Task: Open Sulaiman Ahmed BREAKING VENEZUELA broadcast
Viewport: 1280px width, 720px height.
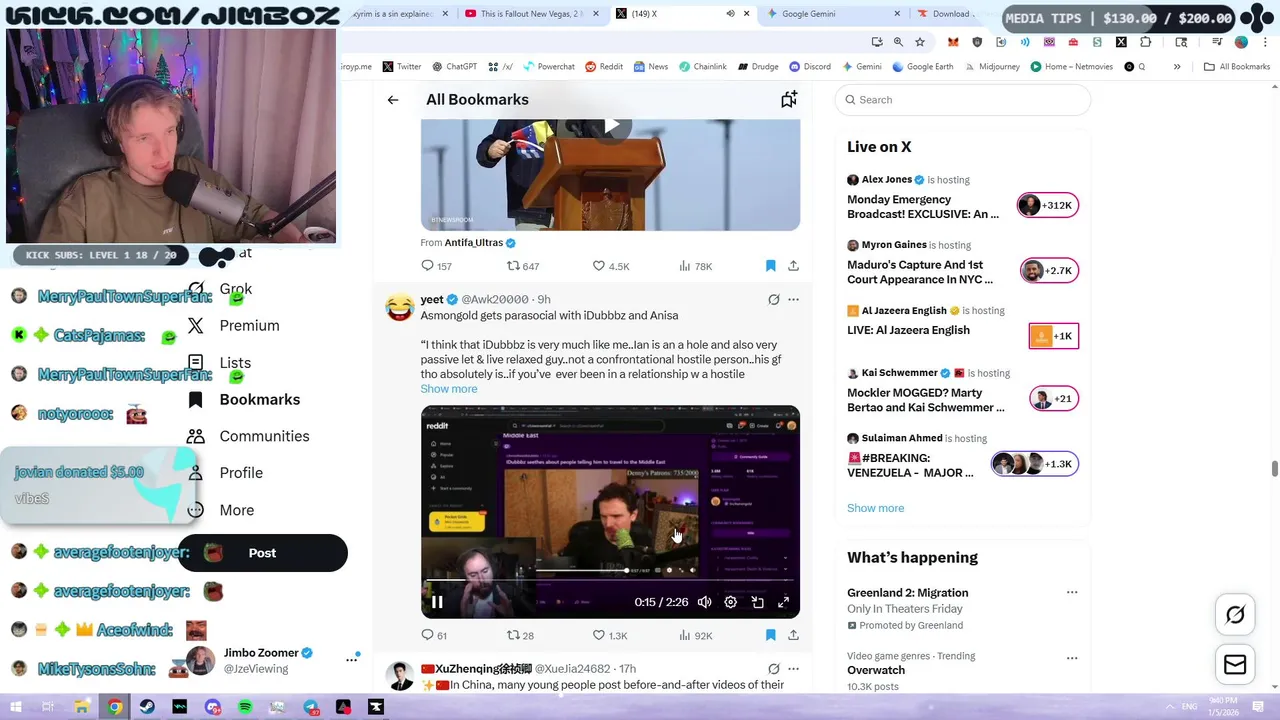Action: click(x=962, y=456)
